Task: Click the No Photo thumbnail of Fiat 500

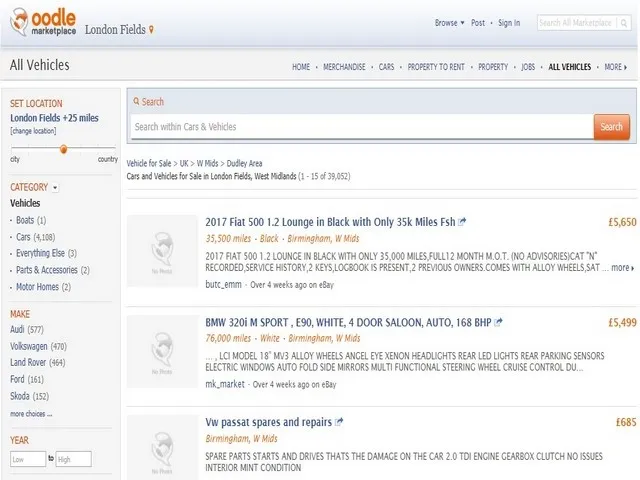Action: click(x=162, y=251)
